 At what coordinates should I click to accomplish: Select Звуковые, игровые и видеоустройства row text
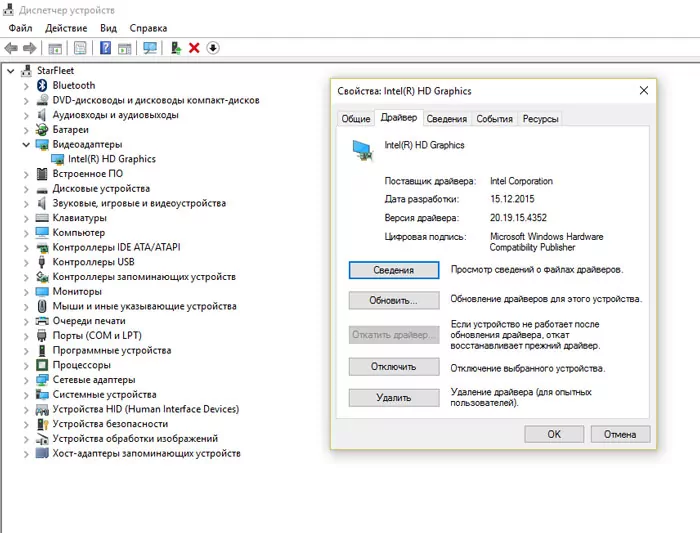pyautogui.click(x=139, y=203)
